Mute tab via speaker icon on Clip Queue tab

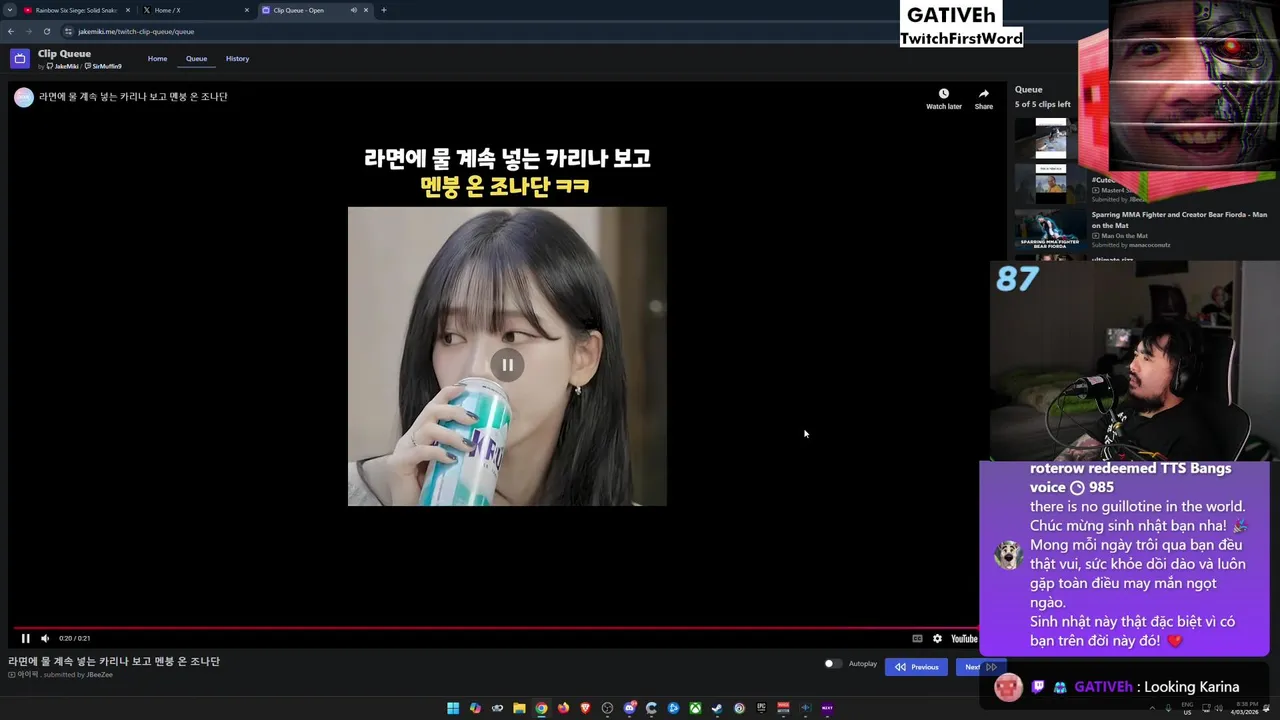coord(353,10)
